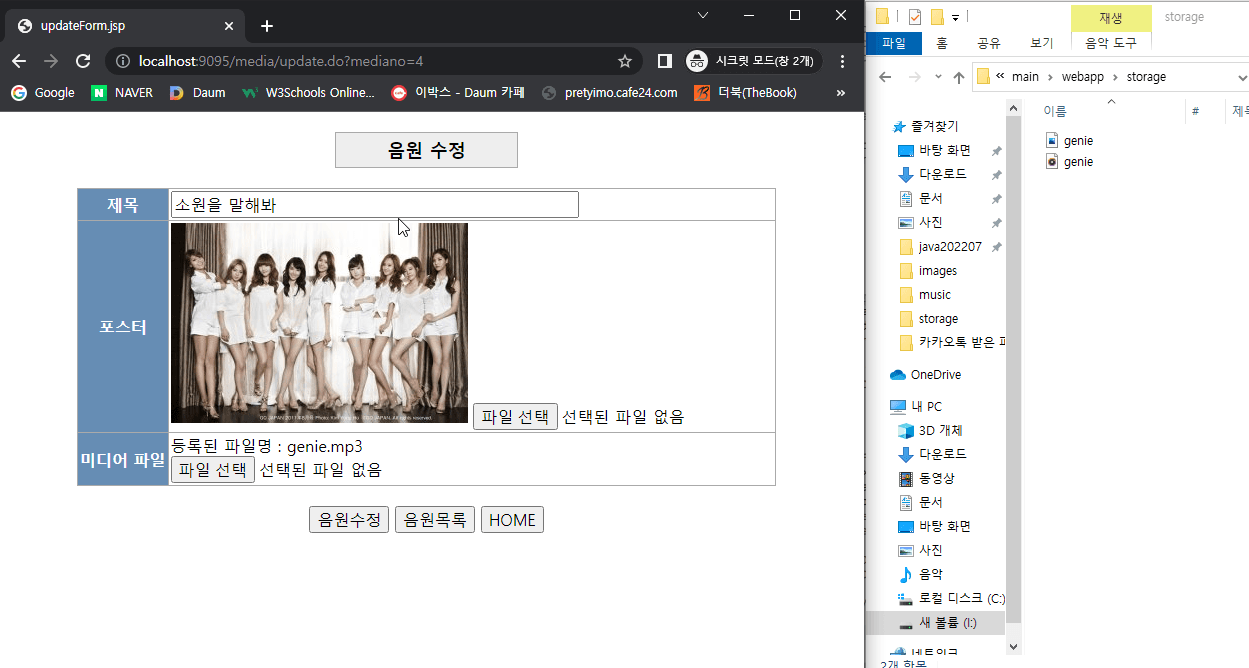Image resolution: width=1249 pixels, height=668 pixels.
Task: Open 동영상 under 내 PC
Action: point(926,478)
